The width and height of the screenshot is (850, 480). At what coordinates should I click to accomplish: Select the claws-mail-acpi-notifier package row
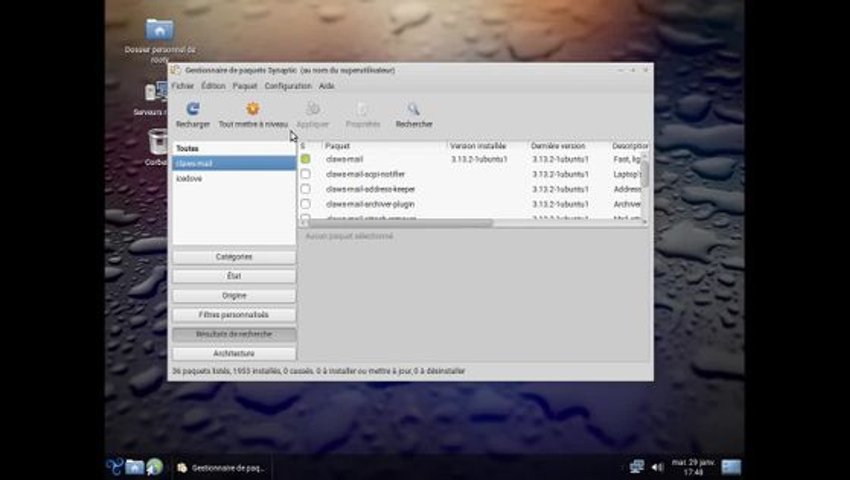(x=471, y=174)
